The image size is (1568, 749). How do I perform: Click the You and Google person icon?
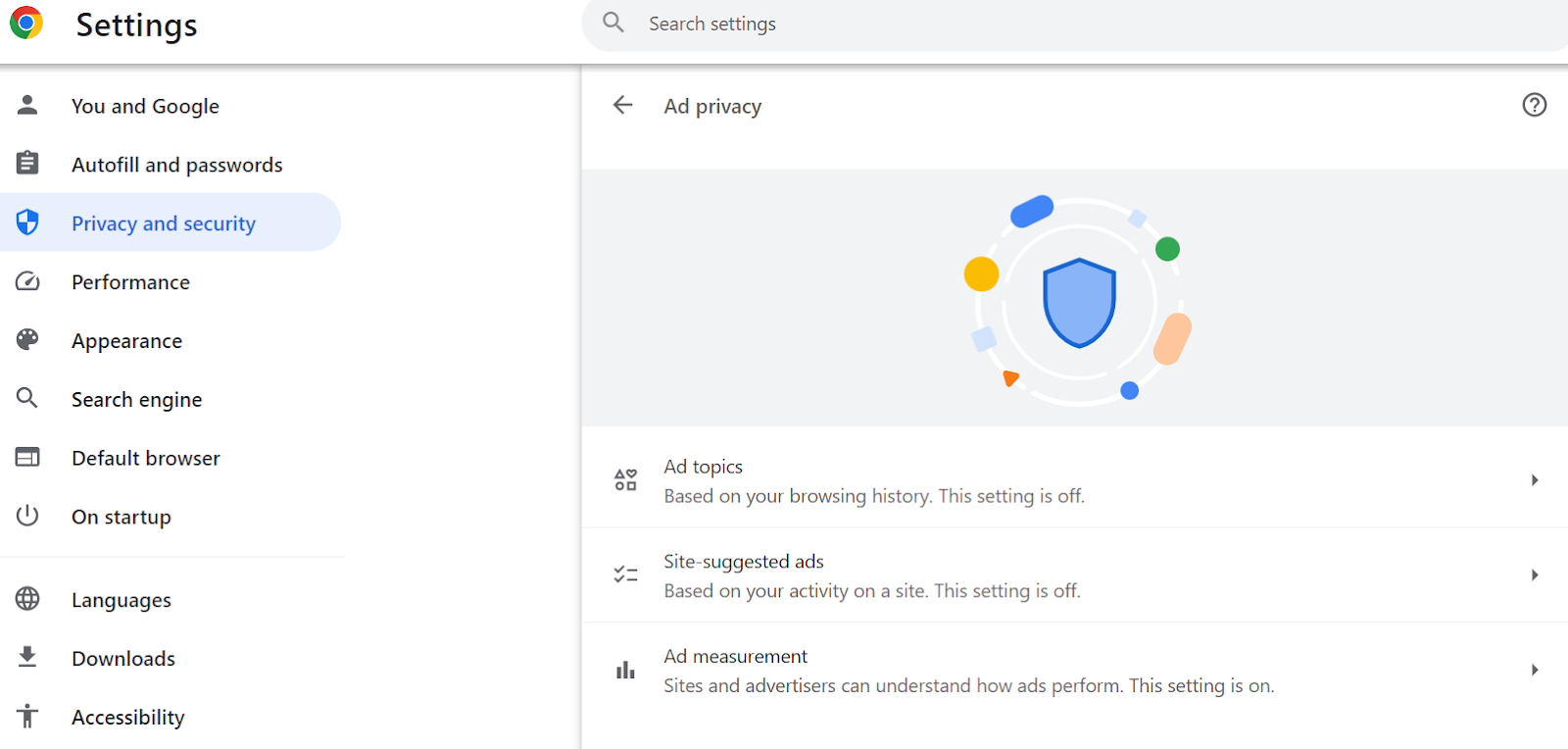point(27,105)
